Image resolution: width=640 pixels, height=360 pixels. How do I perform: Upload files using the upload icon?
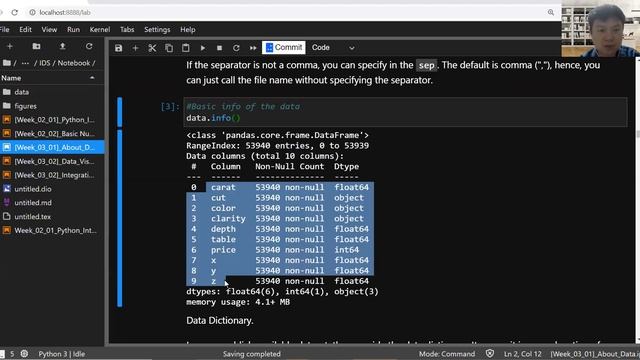[x=62, y=46]
